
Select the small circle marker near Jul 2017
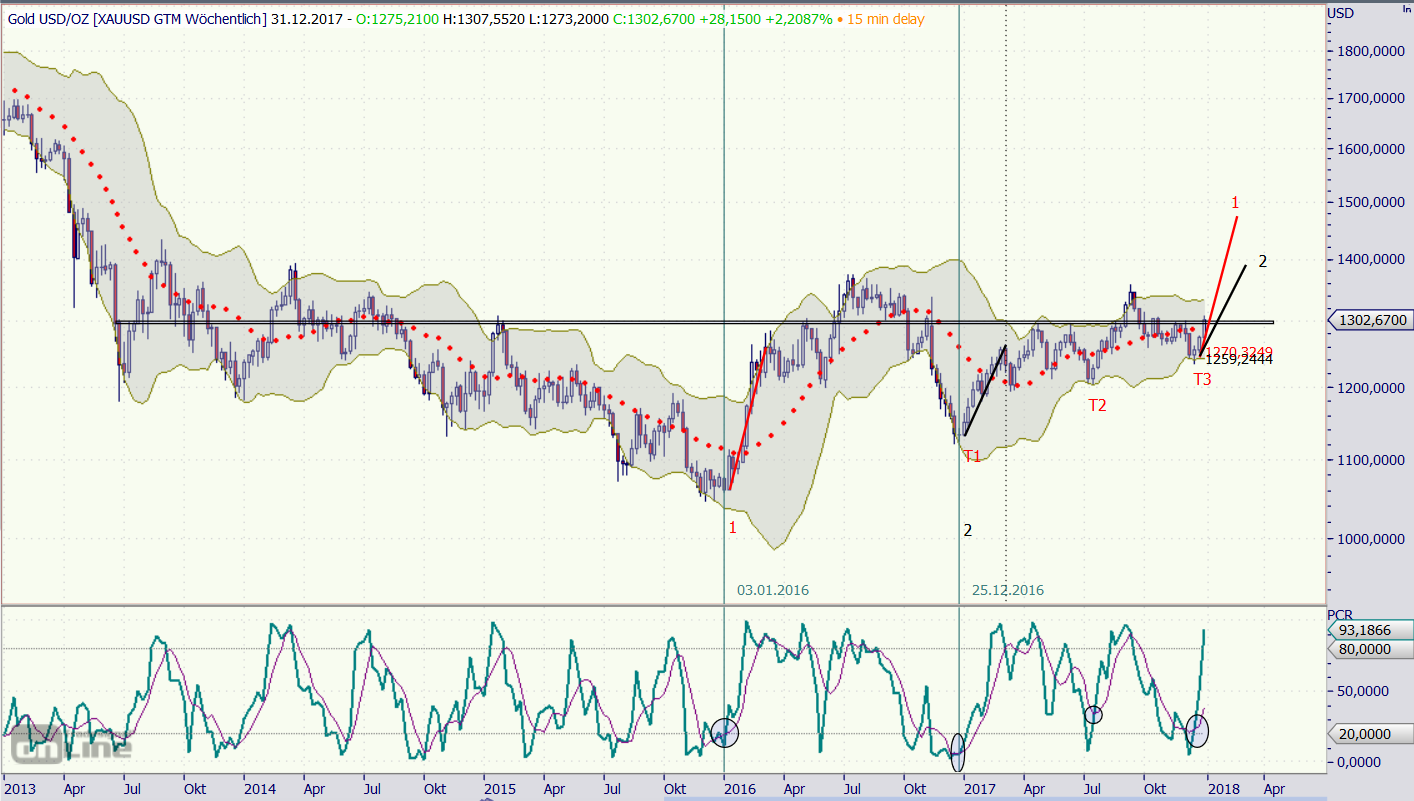point(1094,714)
